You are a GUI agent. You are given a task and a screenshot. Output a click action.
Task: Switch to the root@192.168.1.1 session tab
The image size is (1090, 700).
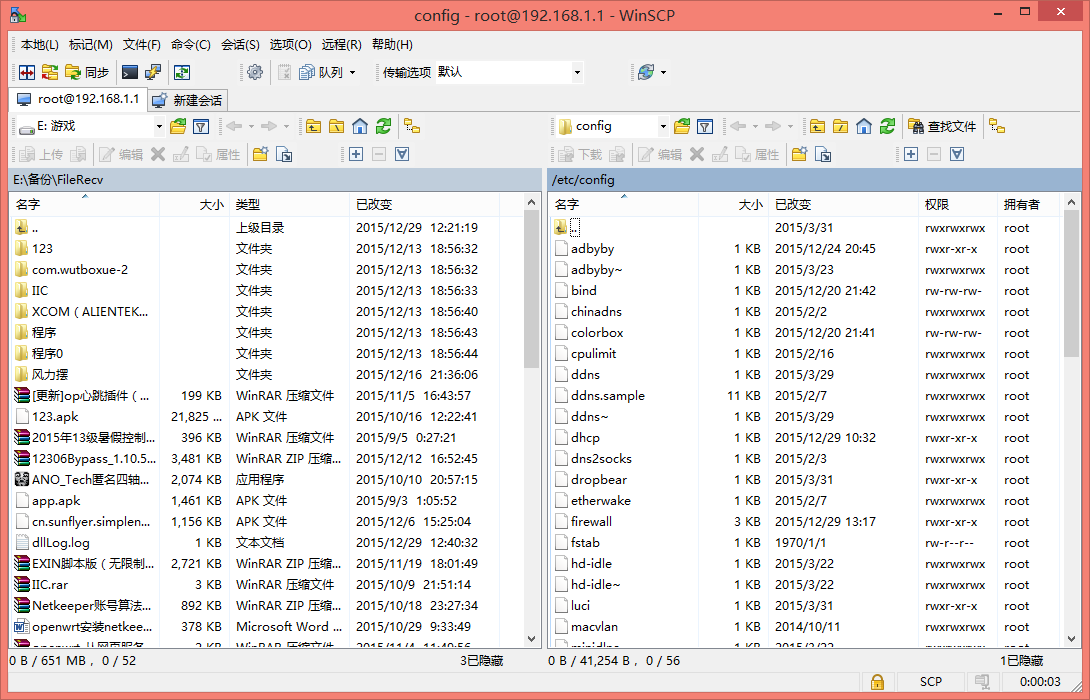pos(78,99)
